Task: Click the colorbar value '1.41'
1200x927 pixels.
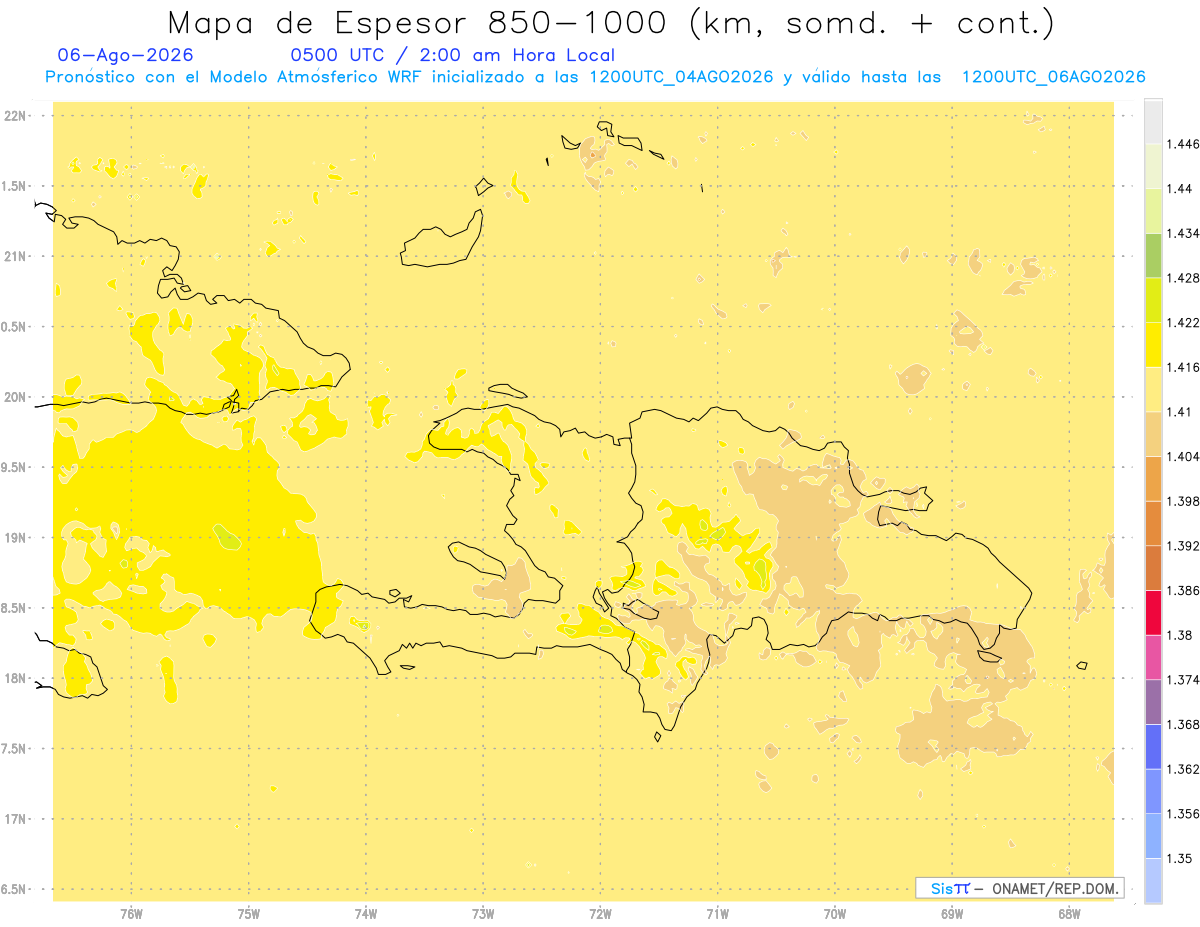Action: [x=1178, y=412]
